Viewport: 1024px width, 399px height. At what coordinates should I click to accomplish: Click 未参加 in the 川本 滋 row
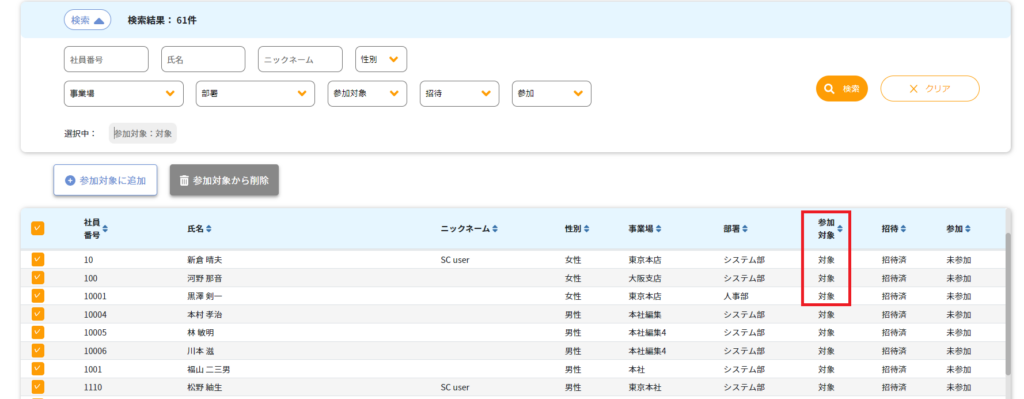pos(959,351)
